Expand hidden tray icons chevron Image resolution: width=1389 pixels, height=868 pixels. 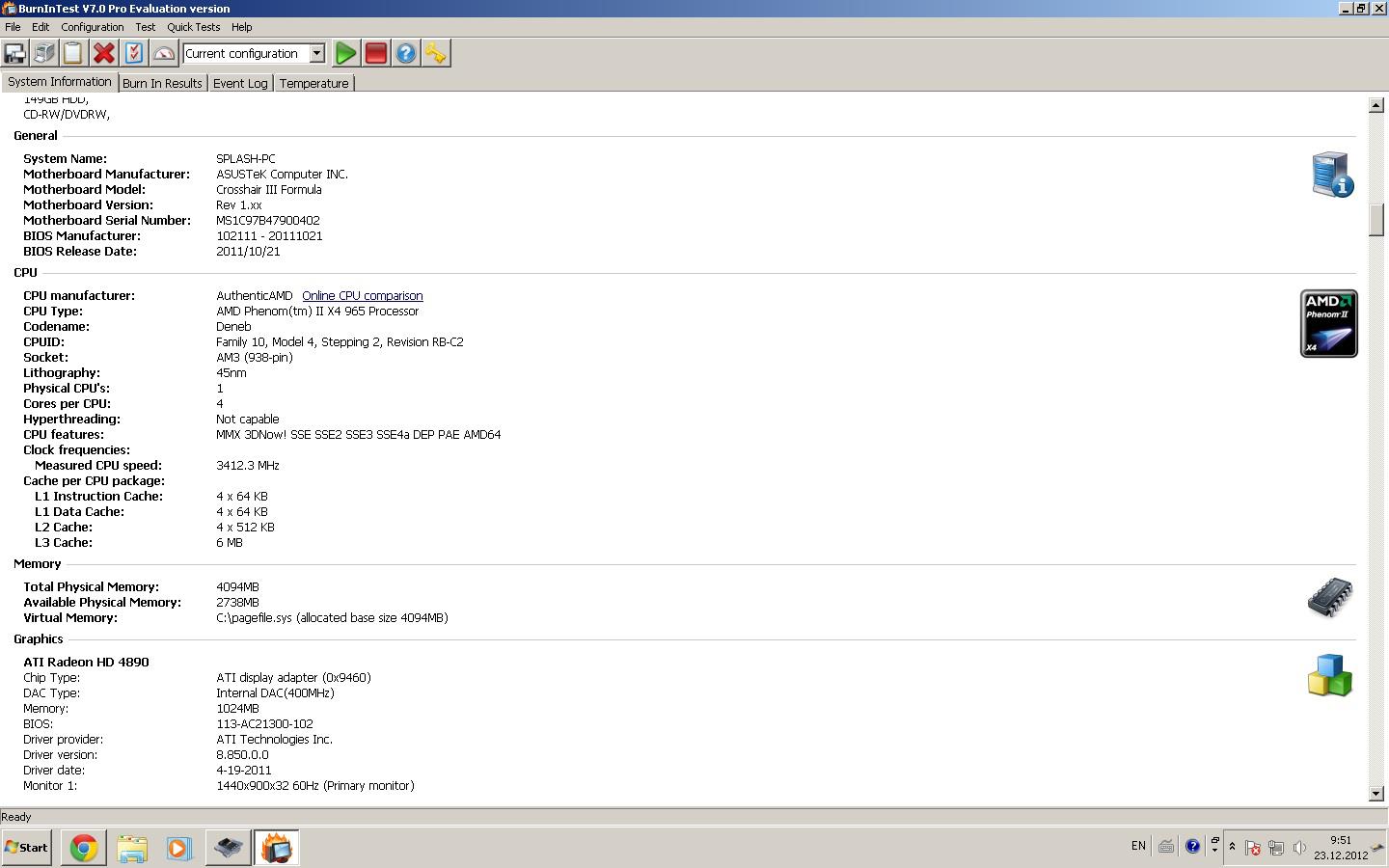tap(1232, 847)
